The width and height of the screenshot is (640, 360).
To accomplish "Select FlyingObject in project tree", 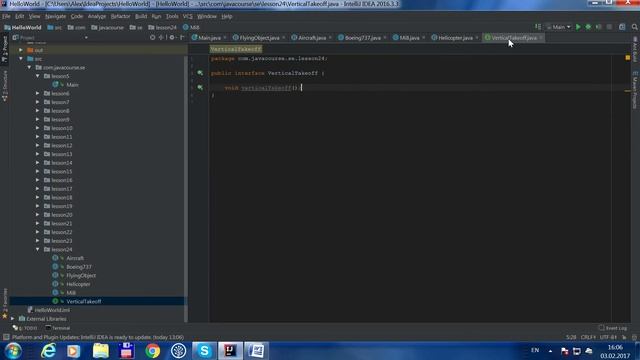I will coord(81,276).
